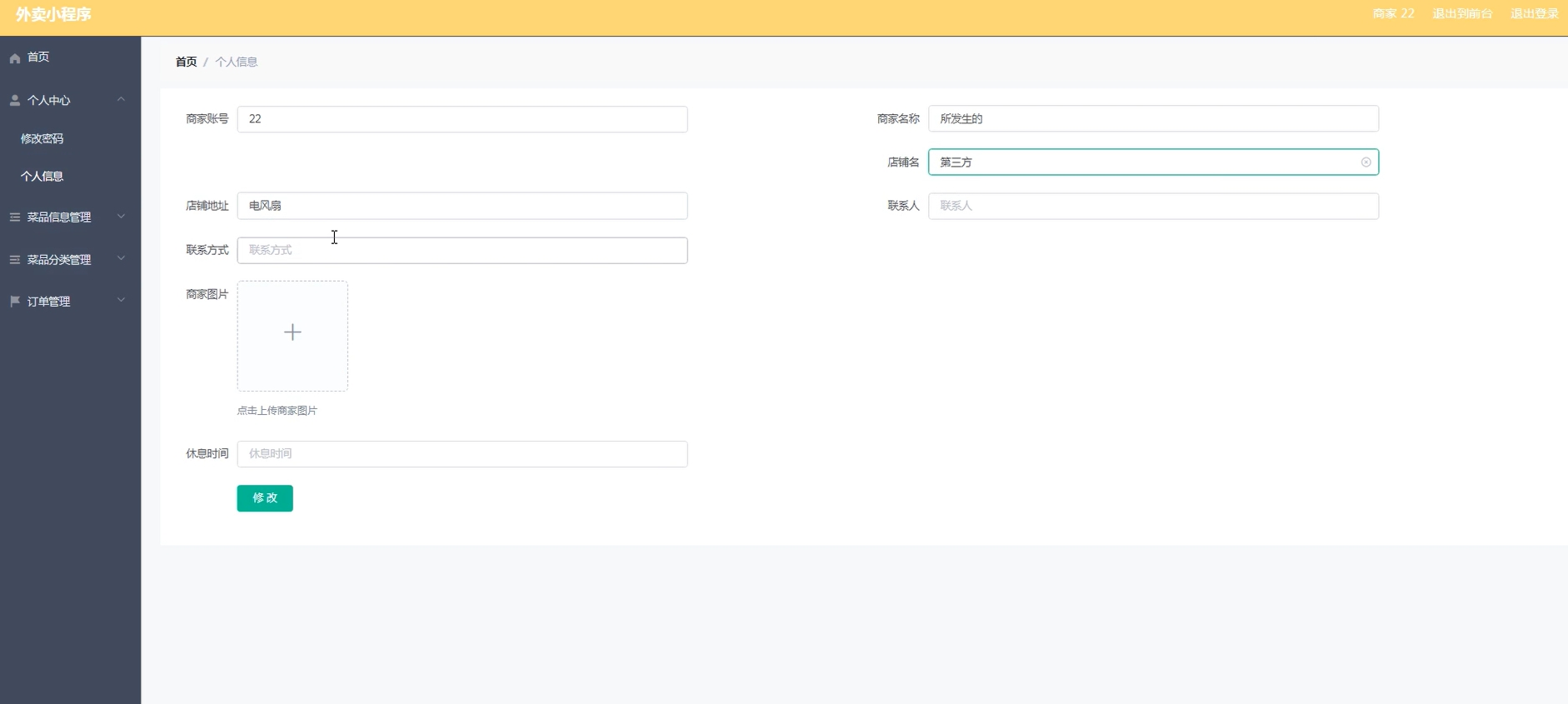This screenshot has height=704, width=1568.
Task: Click 退出登录 in the top bar
Action: 1534,14
